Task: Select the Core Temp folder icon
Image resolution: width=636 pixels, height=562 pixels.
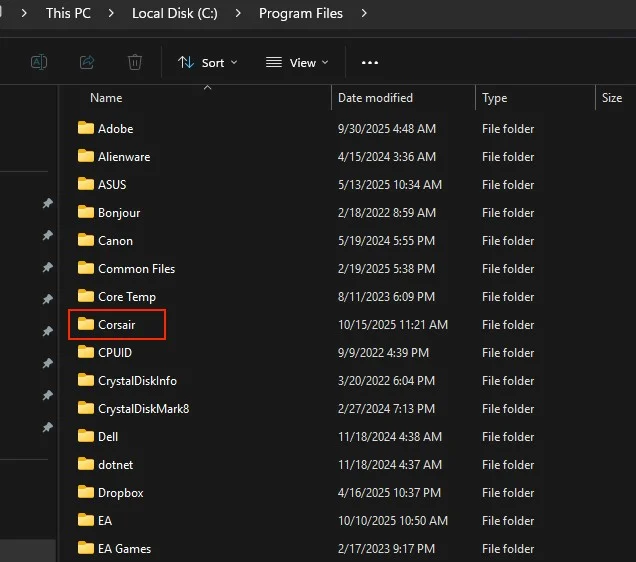Action: (x=86, y=296)
